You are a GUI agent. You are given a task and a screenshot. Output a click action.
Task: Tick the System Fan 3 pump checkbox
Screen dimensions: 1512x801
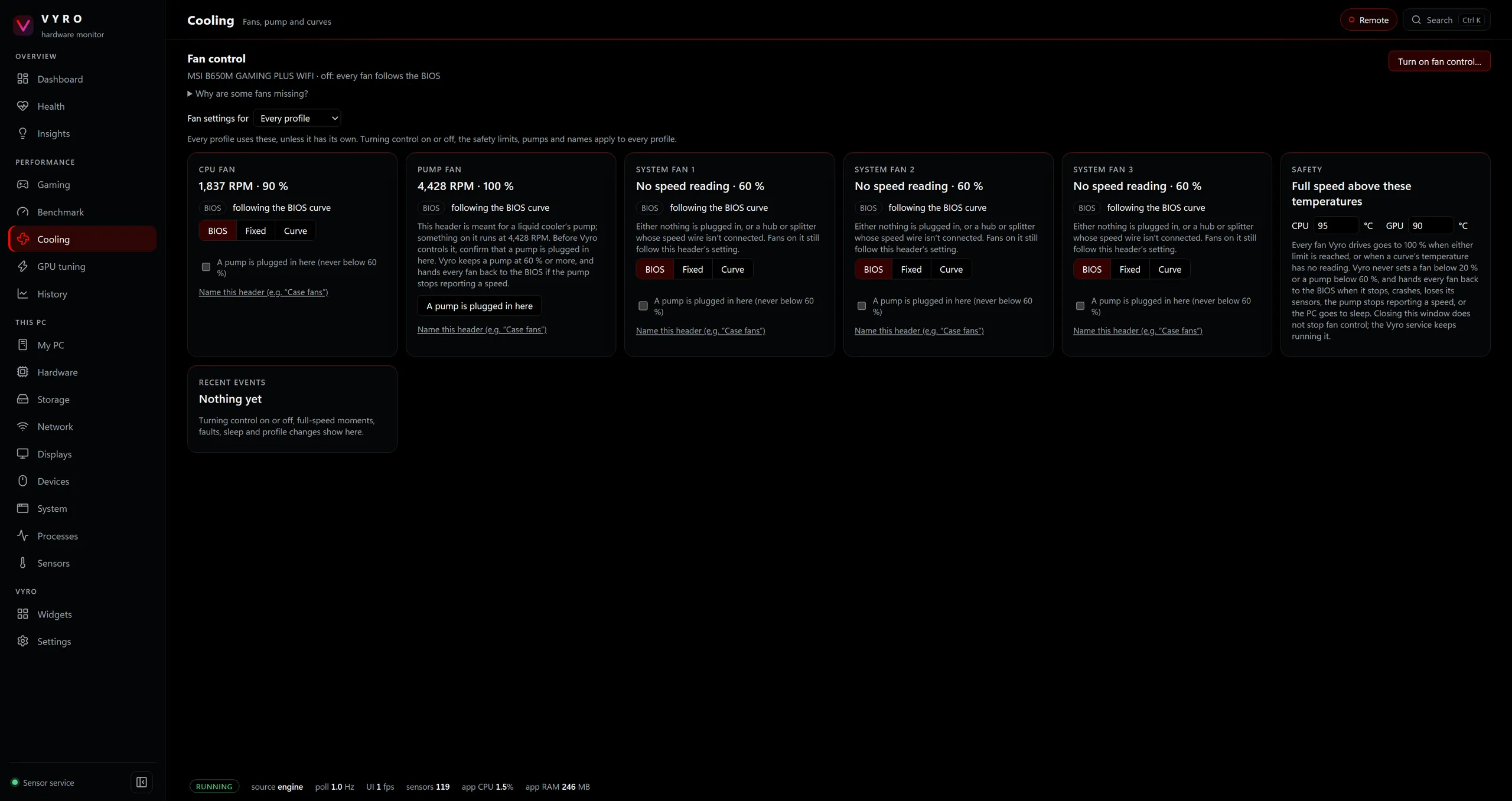1080,306
